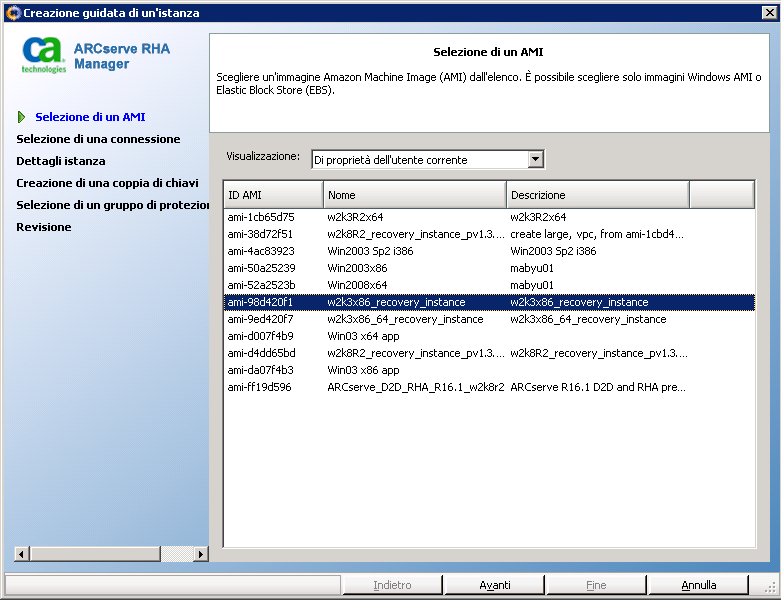Select the Dettagli istanza step
The width and height of the screenshot is (781, 601).
pos(61,161)
